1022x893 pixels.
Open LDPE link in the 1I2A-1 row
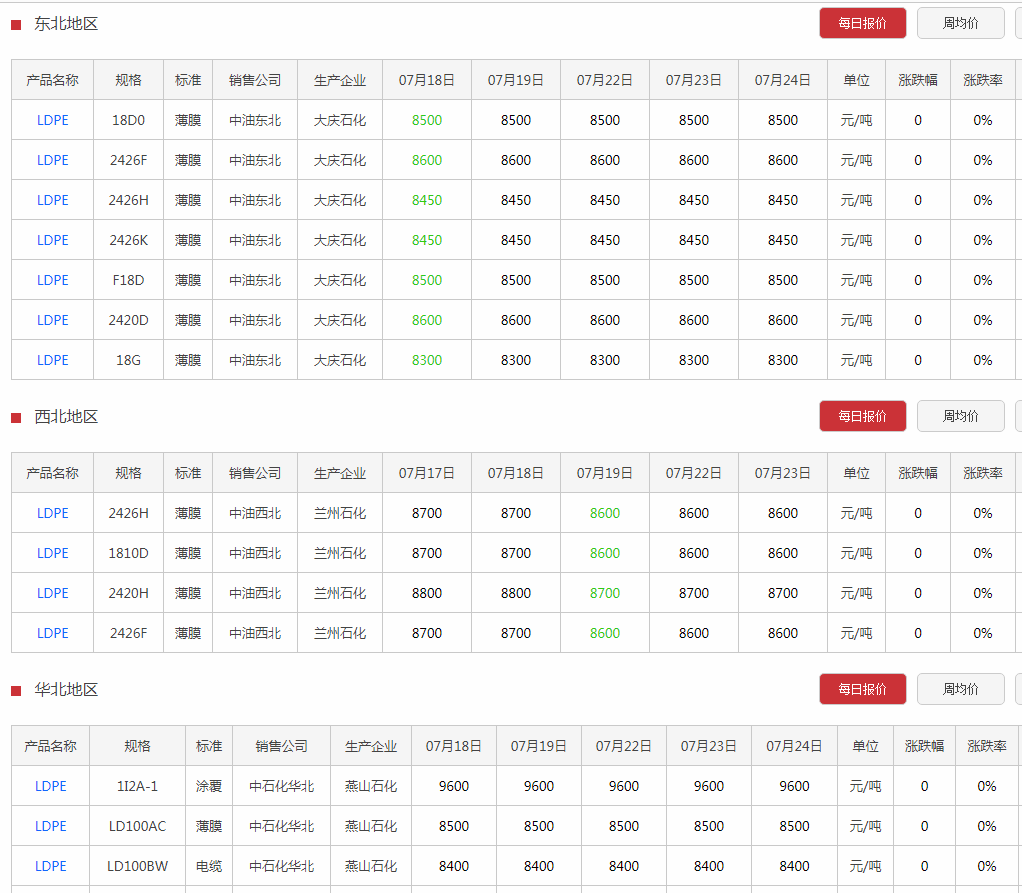click(x=51, y=787)
